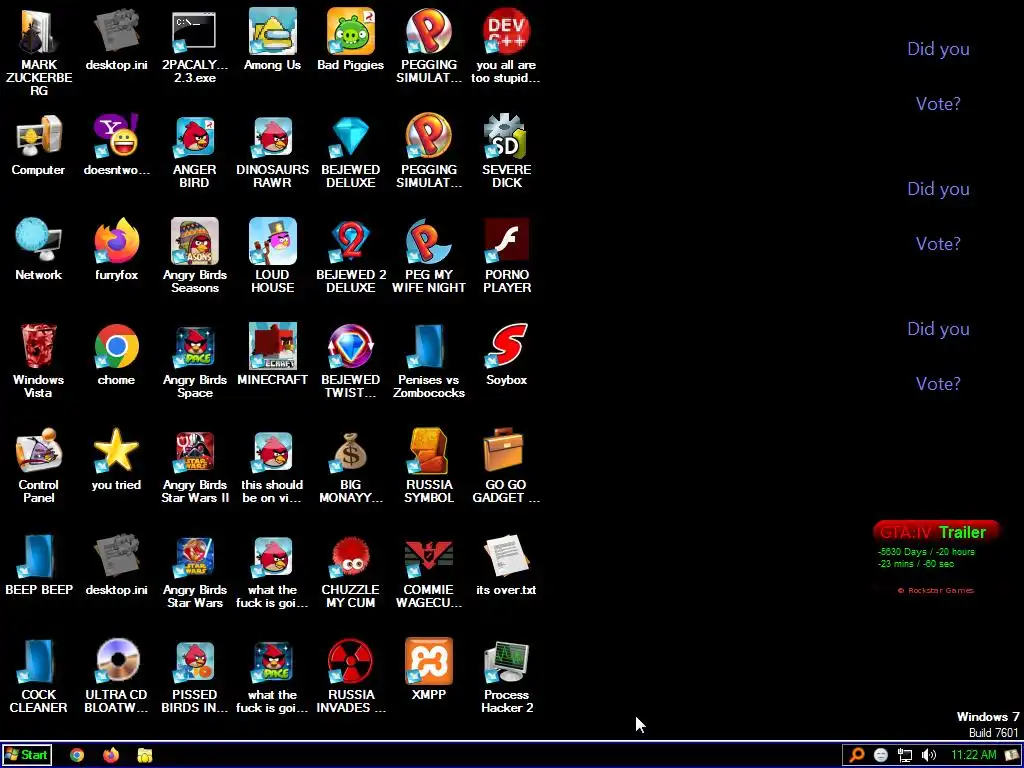Launch the XMPP desktop shortcut
This screenshot has height=768, width=1024.
428,662
